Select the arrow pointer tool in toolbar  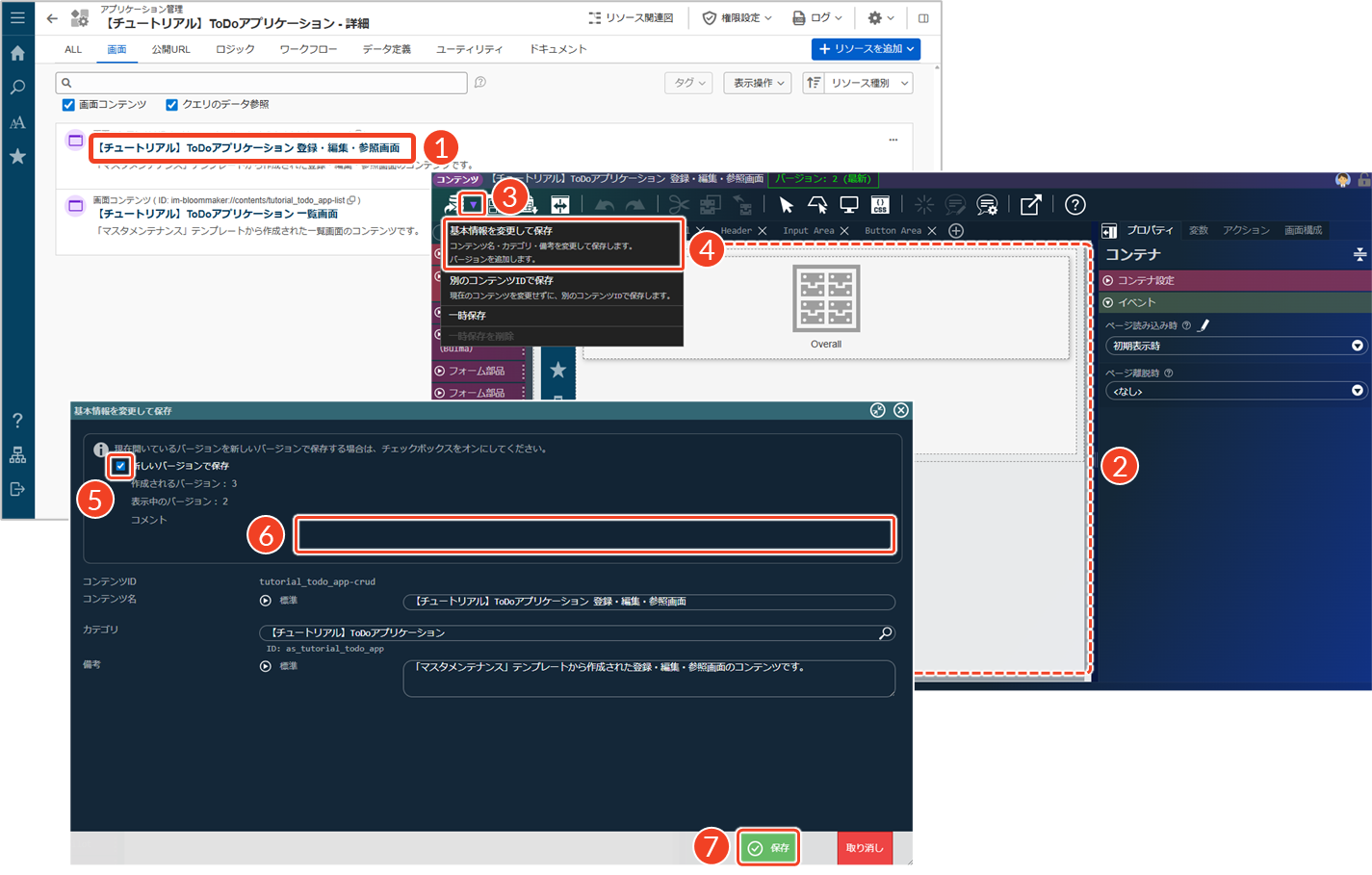pos(786,204)
